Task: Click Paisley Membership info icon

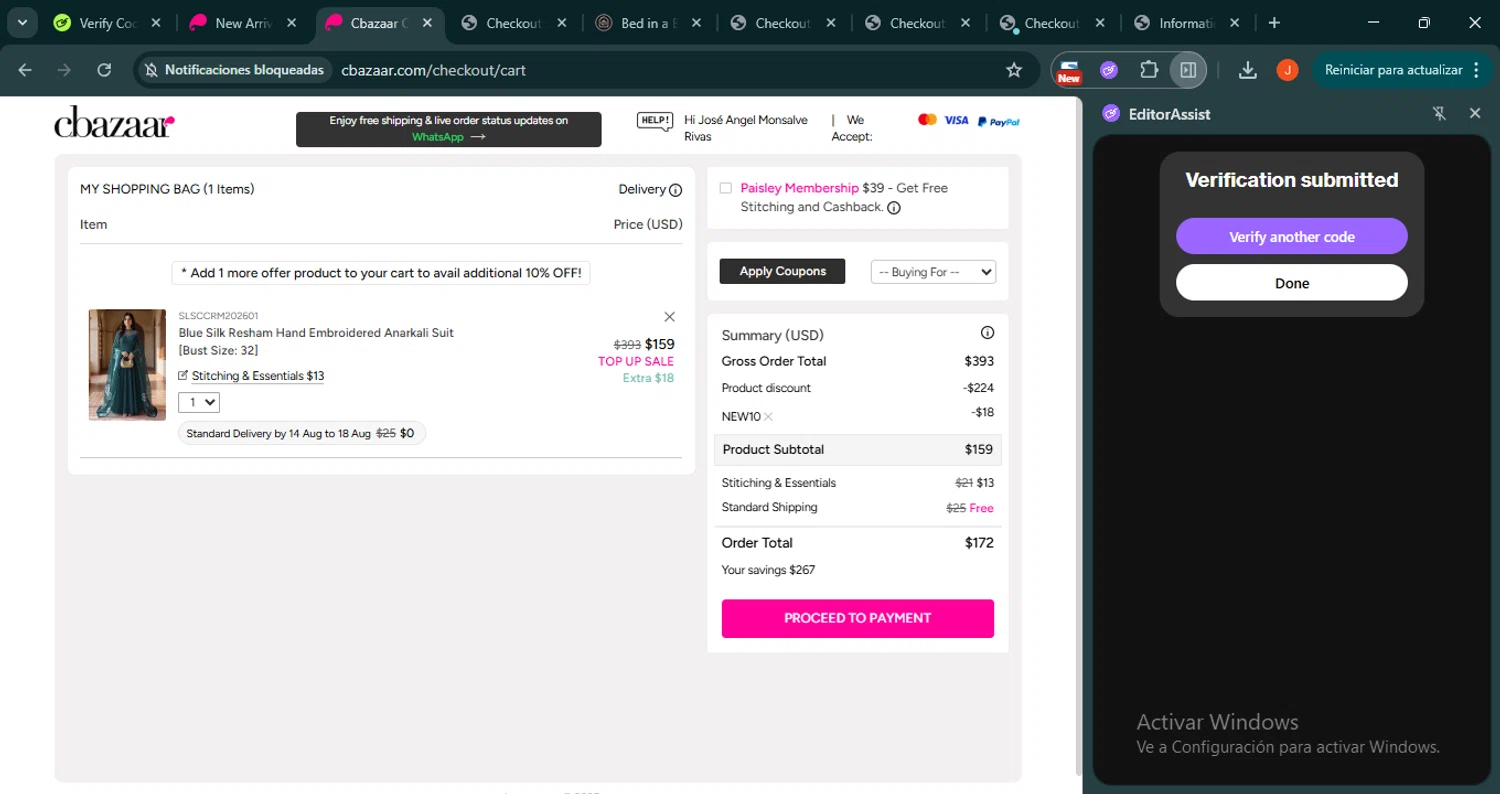Action: (x=894, y=208)
